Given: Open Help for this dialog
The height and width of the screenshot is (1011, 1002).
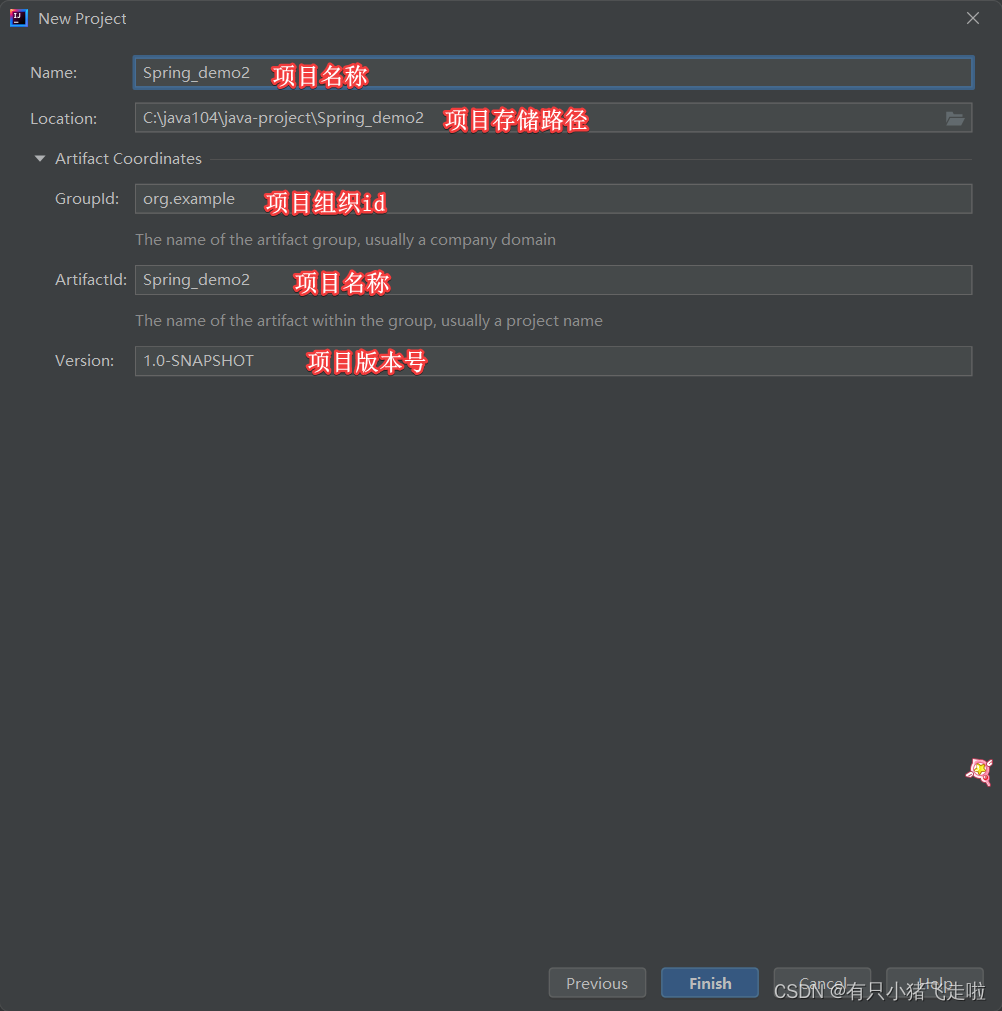Looking at the screenshot, I should 935,983.
